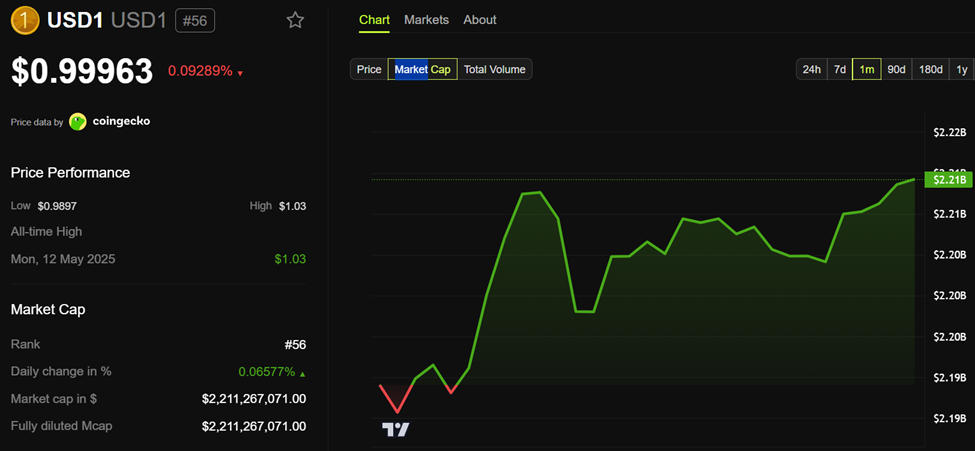975x451 pixels.
Task: Set chart range to 7d
Action: coord(840,69)
